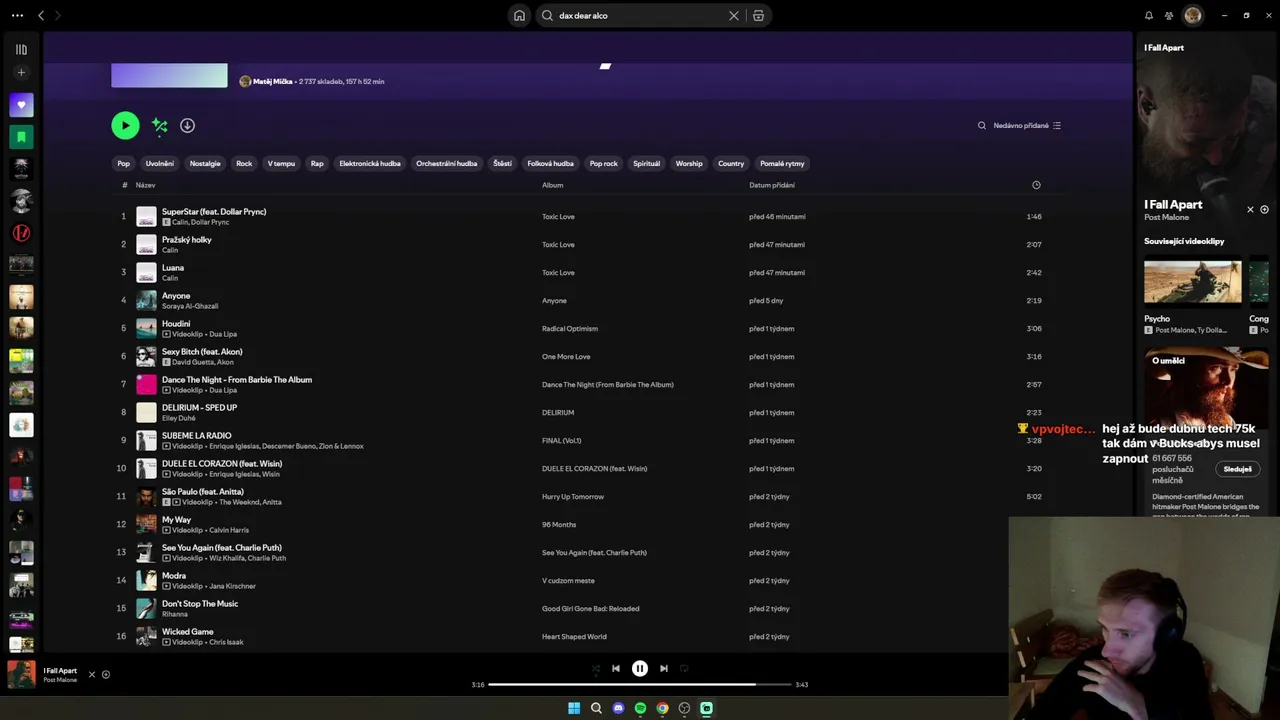Sort by the Album column header
The width and height of the screenshot is (1280, 720).
click(x=553, y=185)
